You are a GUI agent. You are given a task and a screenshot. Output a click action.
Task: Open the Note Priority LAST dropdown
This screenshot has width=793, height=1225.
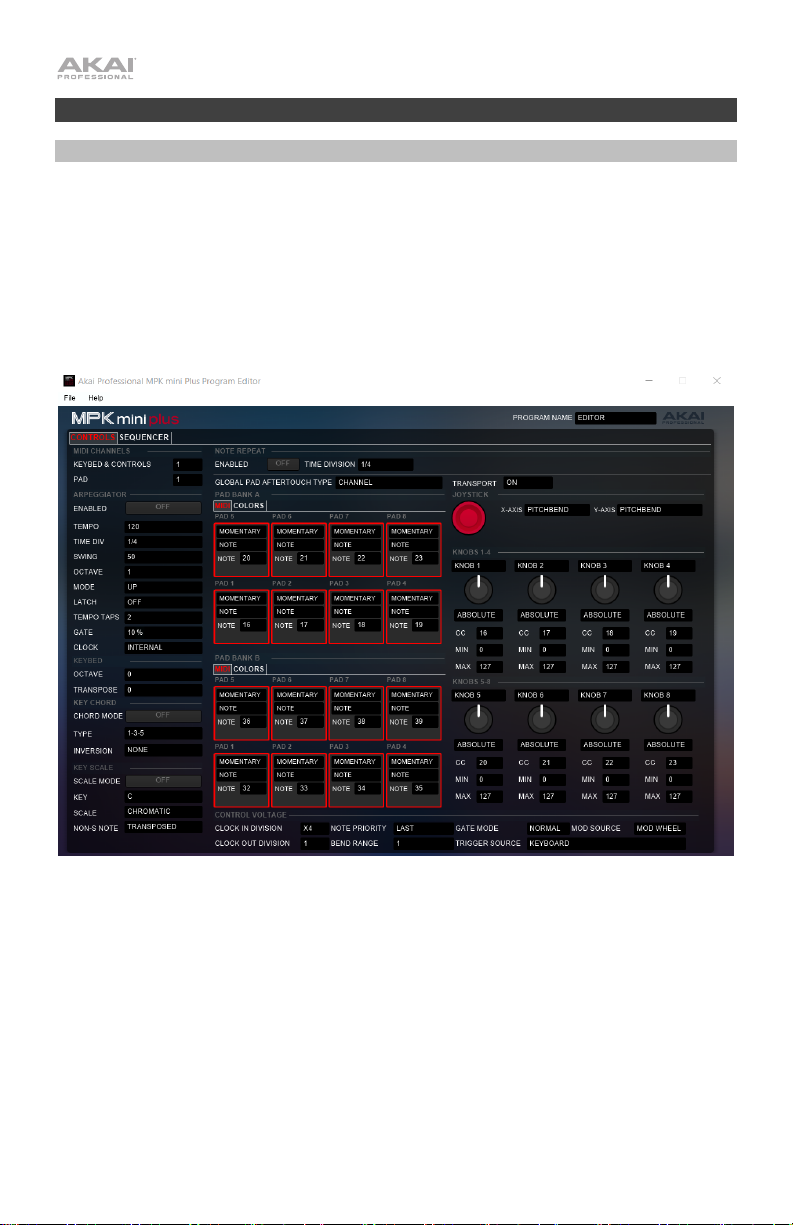tap(423, 829)
